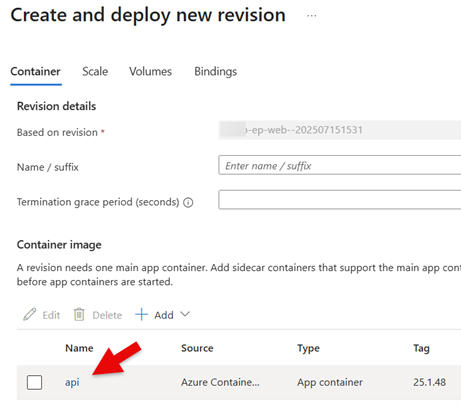Click the Source column header
The image size is (461, 405).
tap(197, 348)
